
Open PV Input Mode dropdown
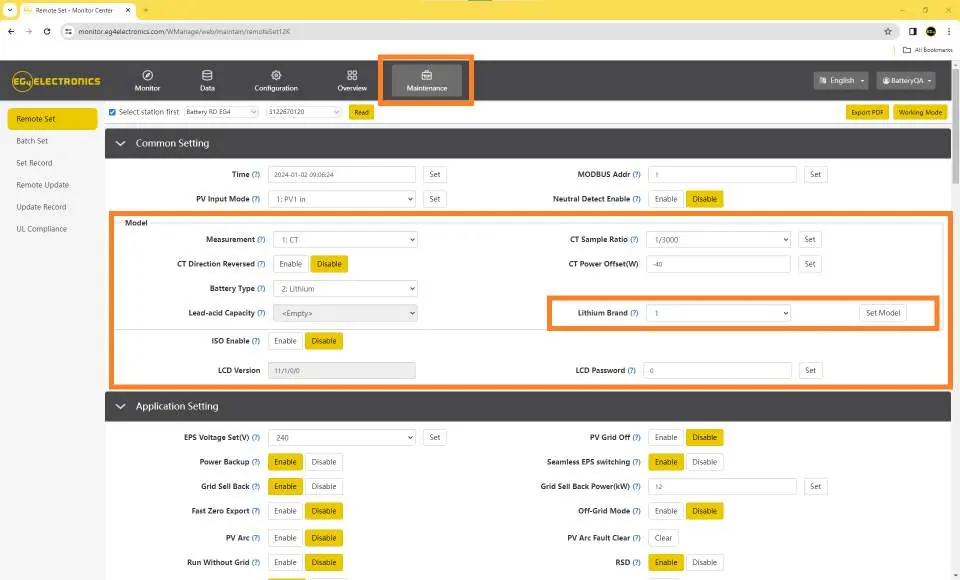pos(342,199)
